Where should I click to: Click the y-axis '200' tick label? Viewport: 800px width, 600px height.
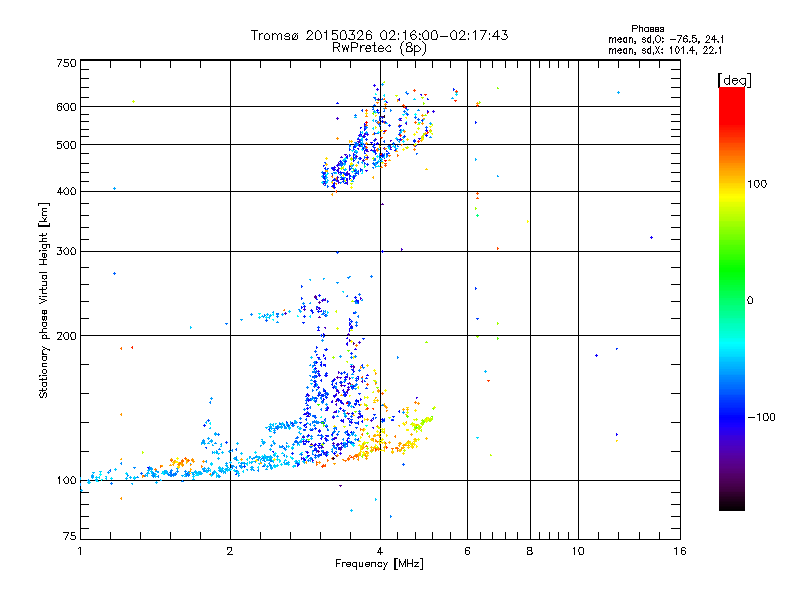coord(66,336)
